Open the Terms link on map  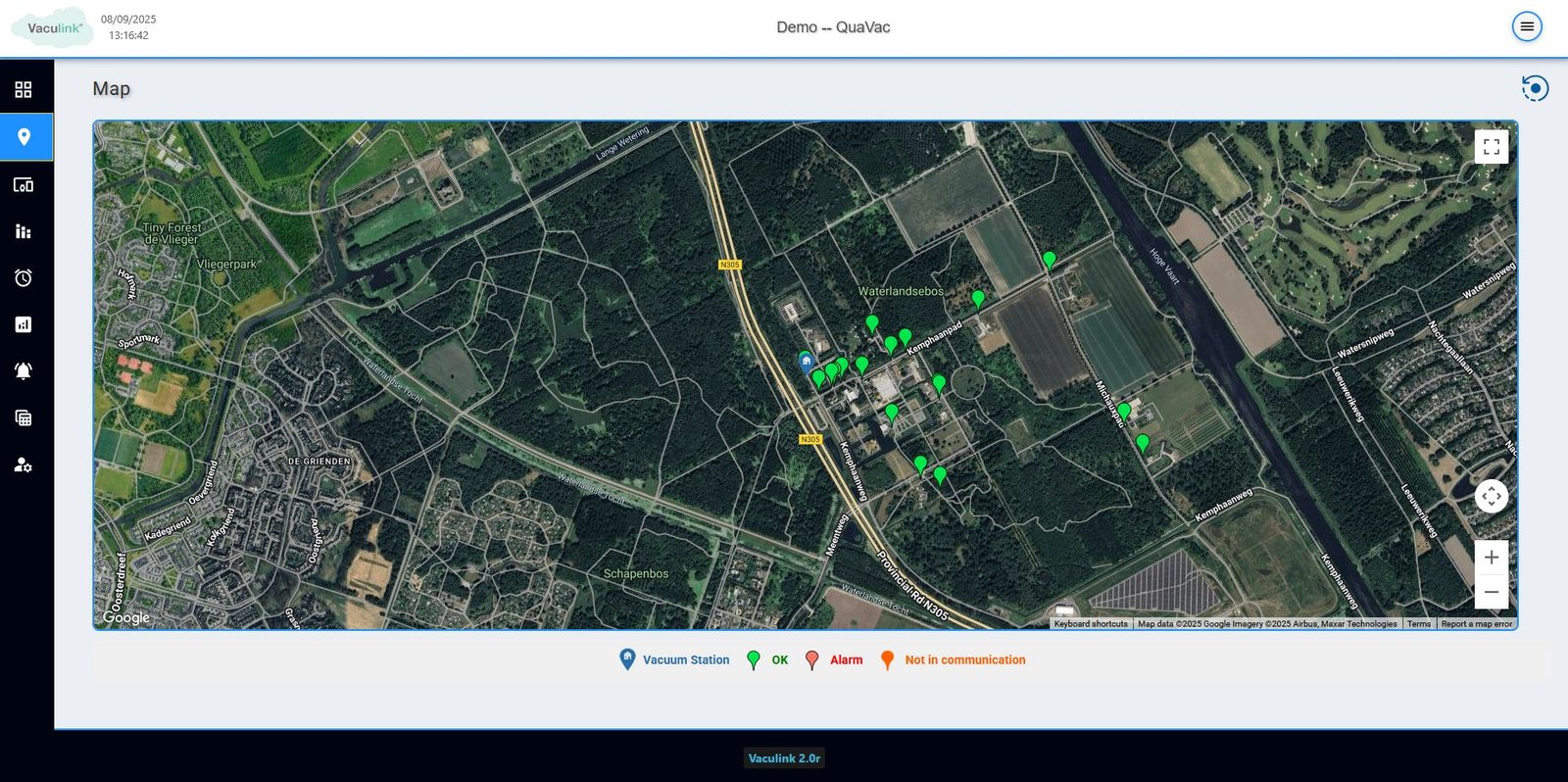[1418, 624]
